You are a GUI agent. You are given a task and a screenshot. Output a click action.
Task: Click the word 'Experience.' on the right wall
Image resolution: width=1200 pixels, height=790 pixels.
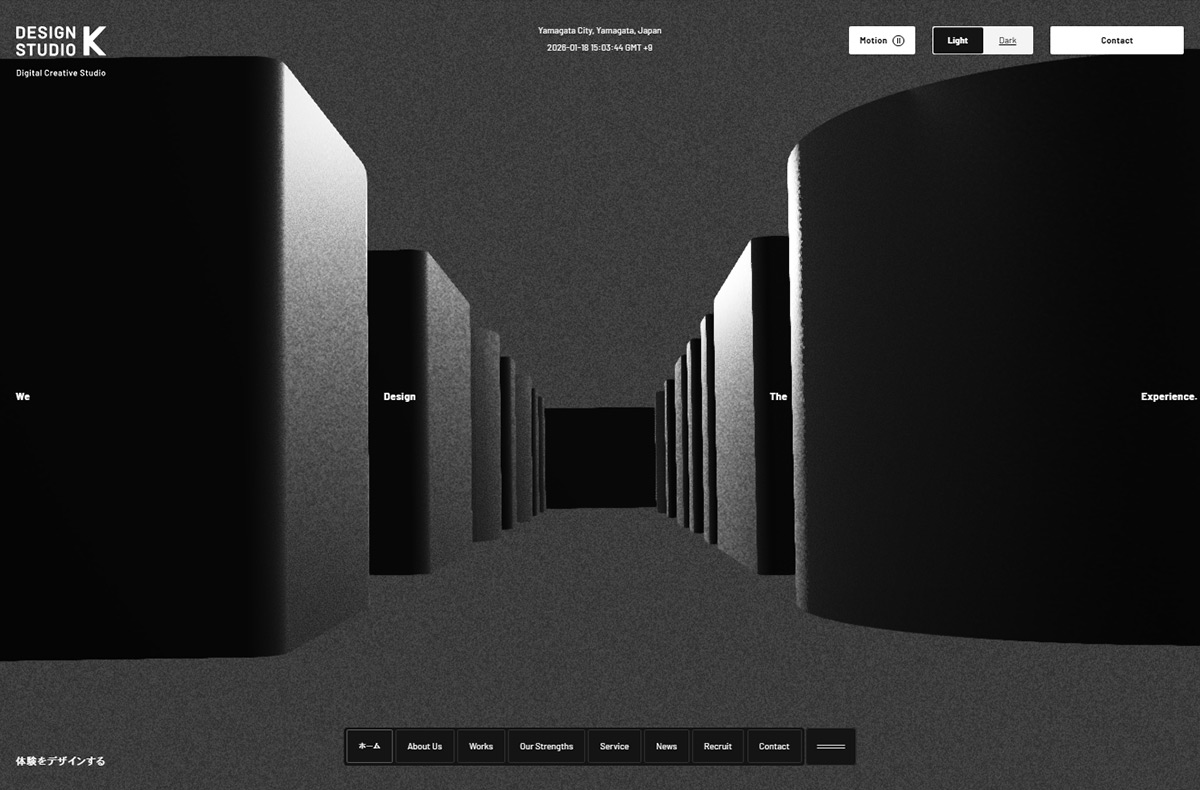pos(1167,396)
